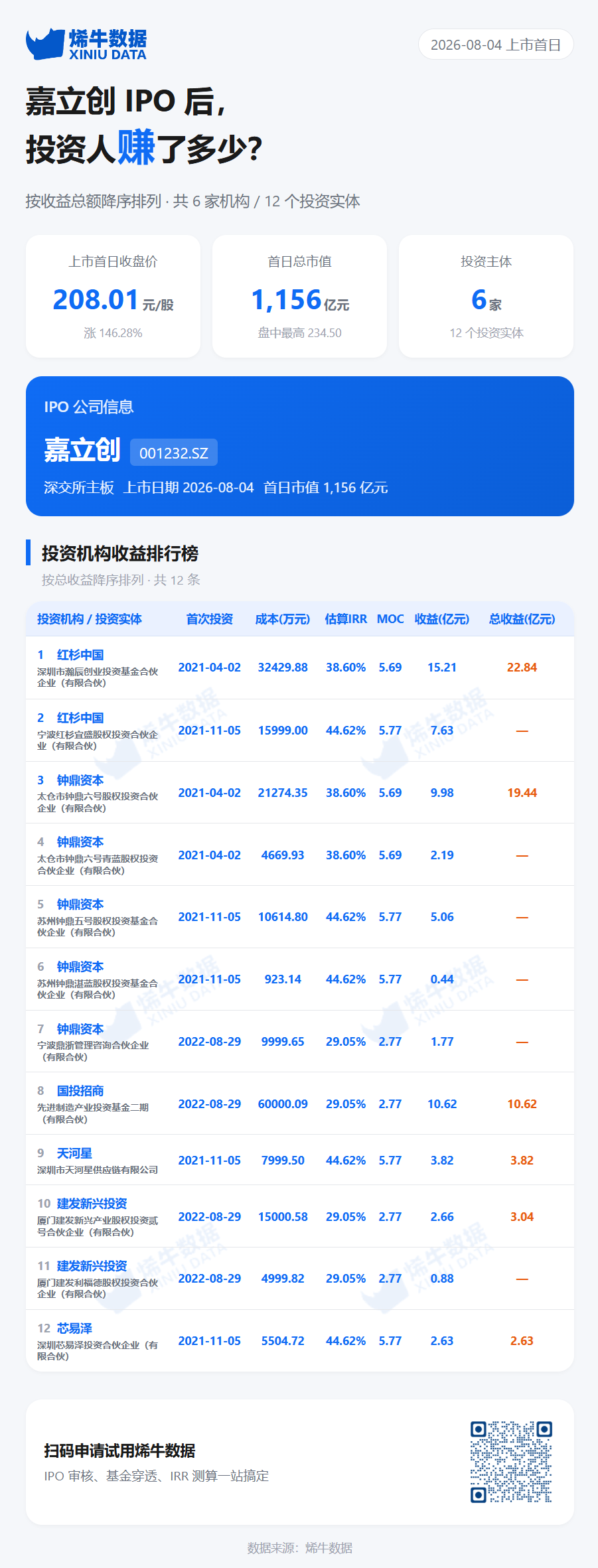Screen dimensions: 598x1568
Task: Click 钟鼎资本 link in row 7
Action: 80,1029
